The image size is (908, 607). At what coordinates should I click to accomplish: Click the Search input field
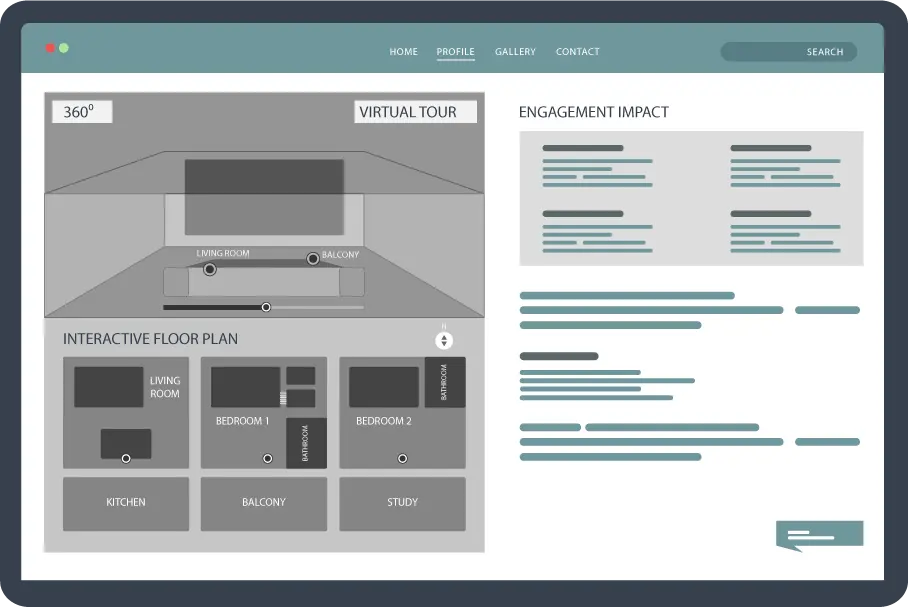(x=788, y=52)
